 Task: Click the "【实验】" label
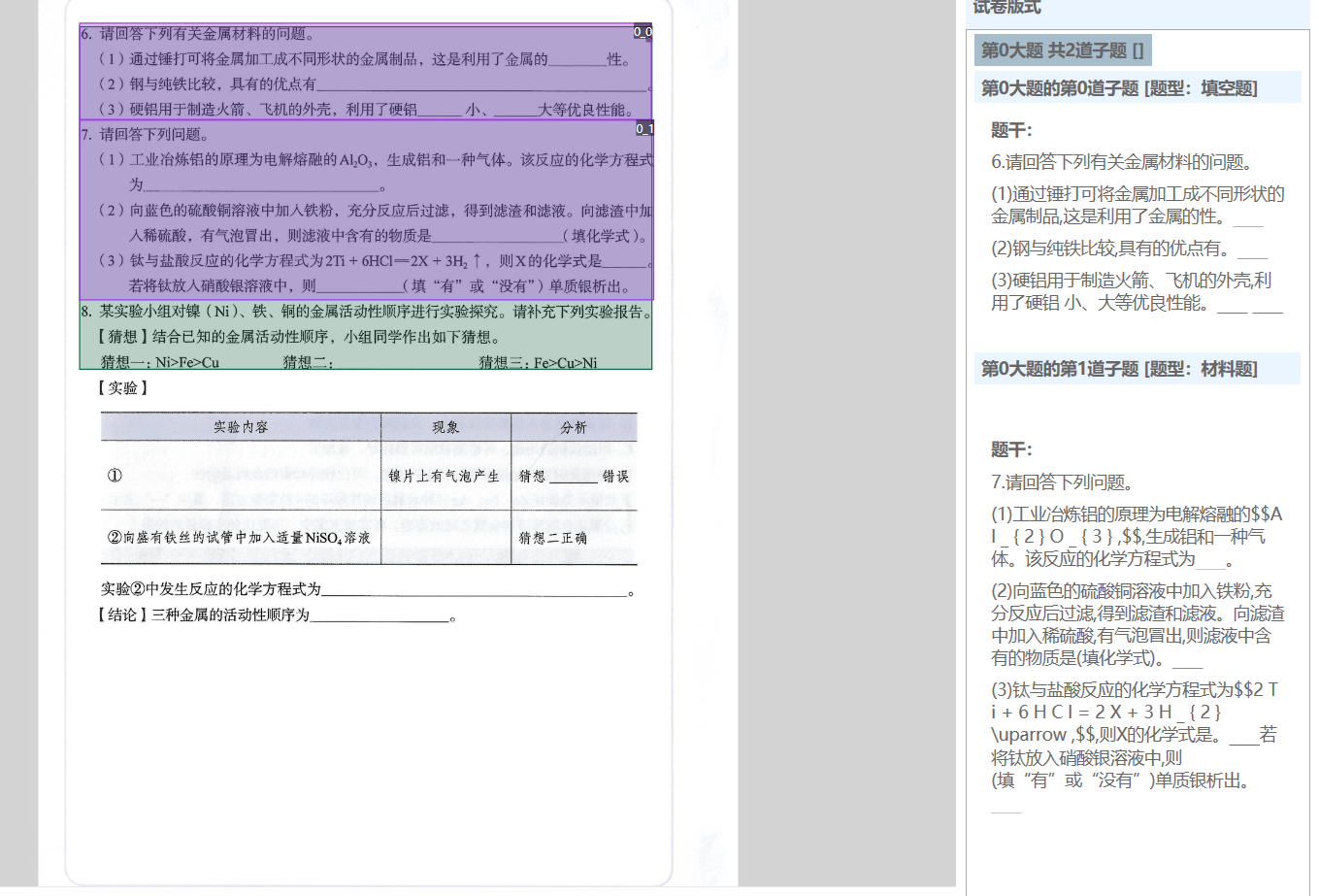coord(122,387)
